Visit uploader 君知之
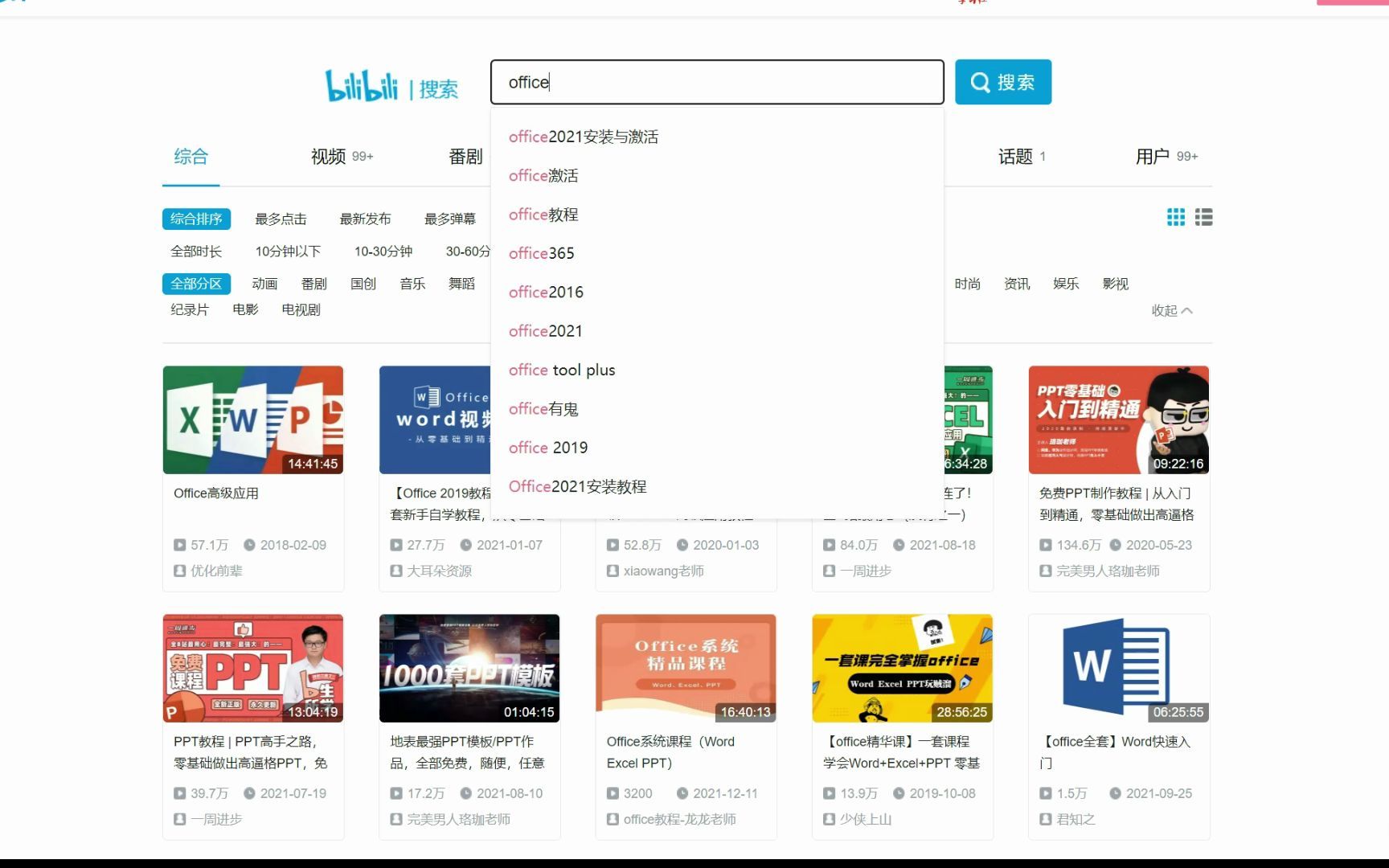The image size is (1389, 868). point(1076,819)
